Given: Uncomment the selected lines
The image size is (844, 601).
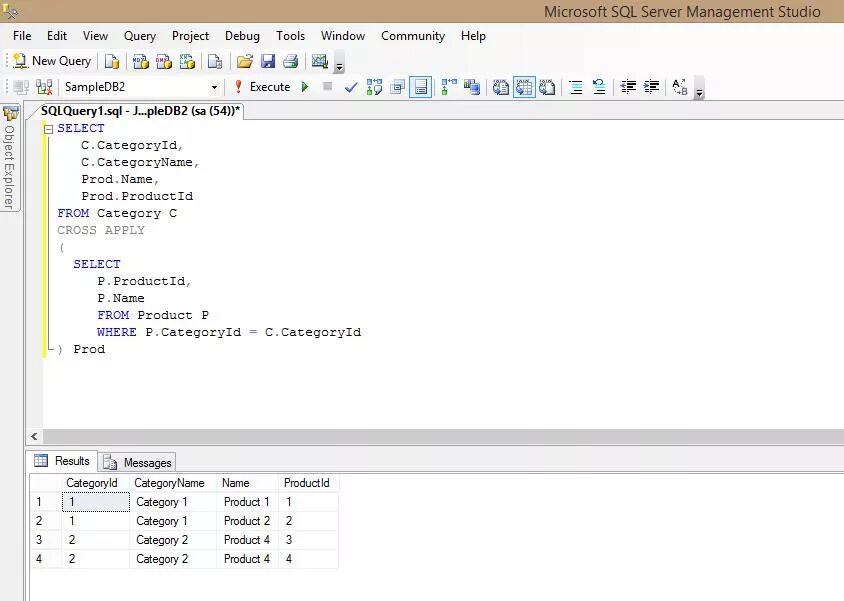Looking at the screenshot, I should [599, 87].
